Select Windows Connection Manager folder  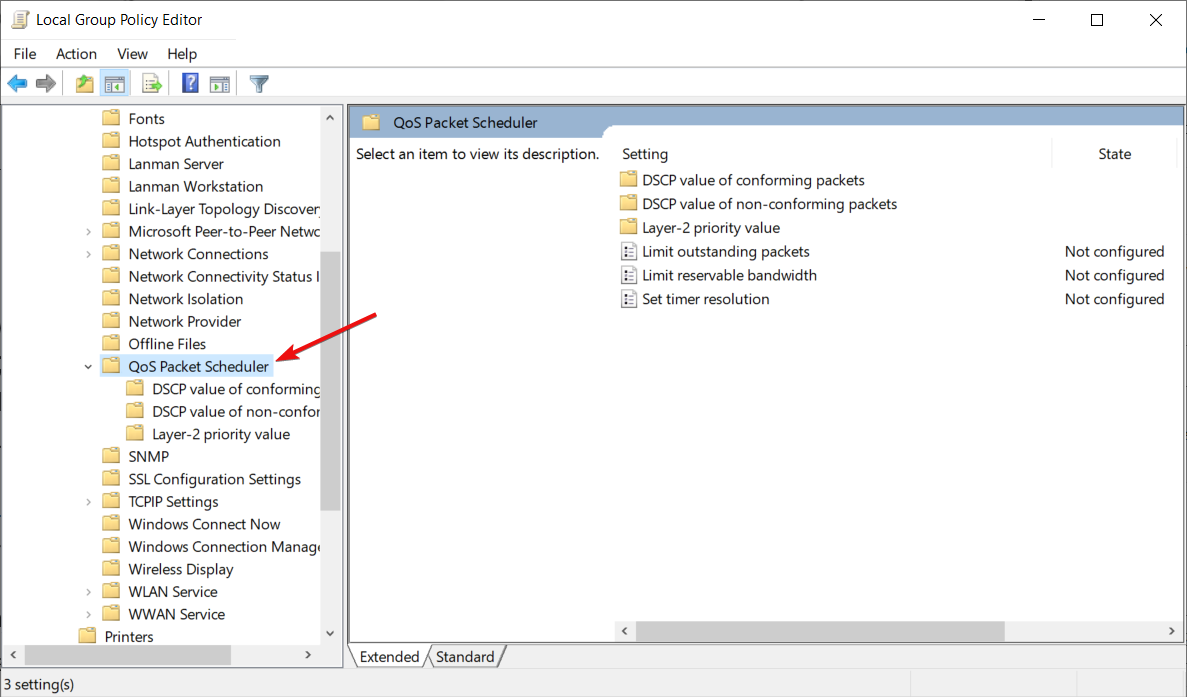[223, 546]
